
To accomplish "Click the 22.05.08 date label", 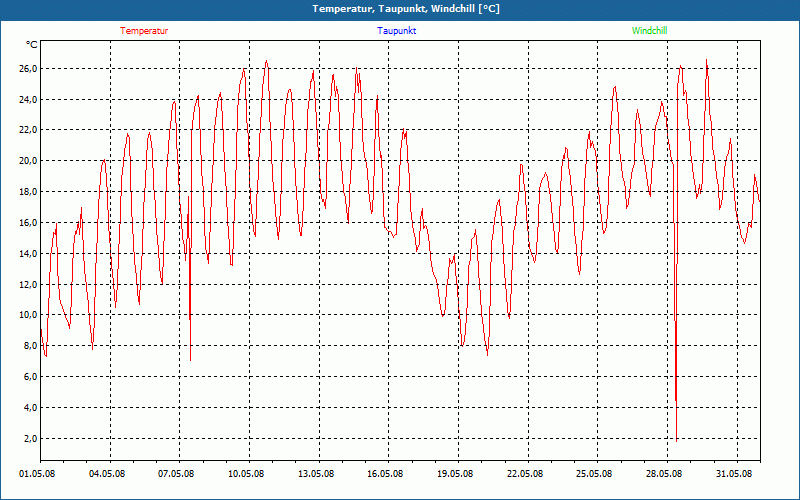I will [525, 473].
